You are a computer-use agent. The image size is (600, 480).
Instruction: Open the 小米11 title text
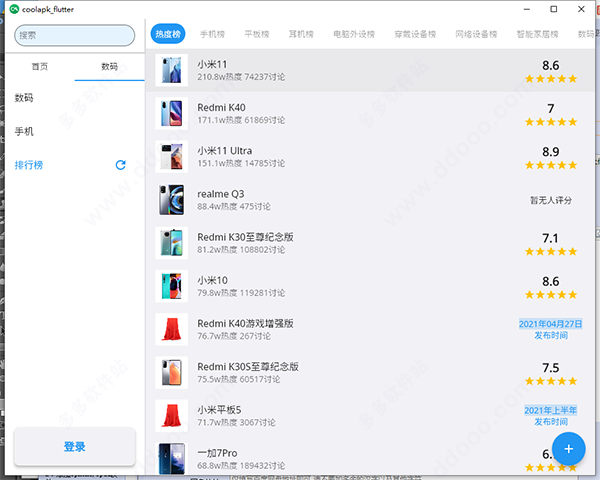[212, 64]
